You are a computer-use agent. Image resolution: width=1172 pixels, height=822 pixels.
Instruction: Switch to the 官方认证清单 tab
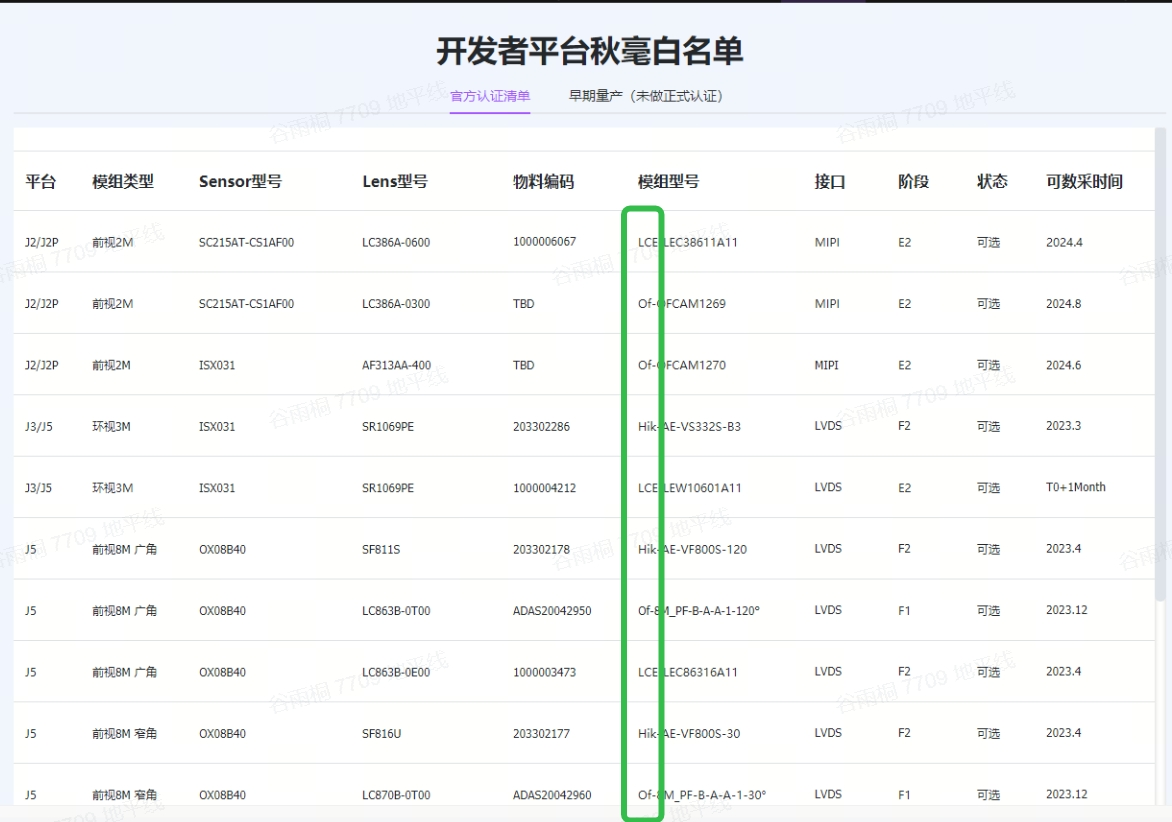tap(490, 96)
